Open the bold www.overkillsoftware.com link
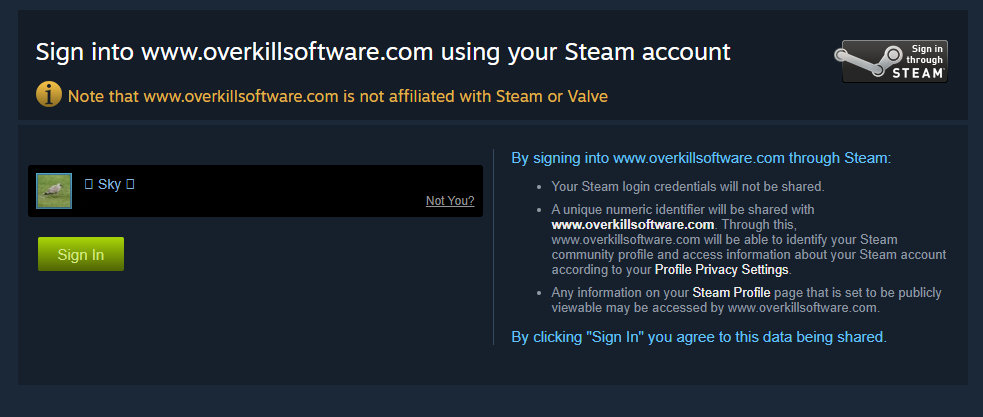This screenshot has height=417, width=983. tap(633, 224)
